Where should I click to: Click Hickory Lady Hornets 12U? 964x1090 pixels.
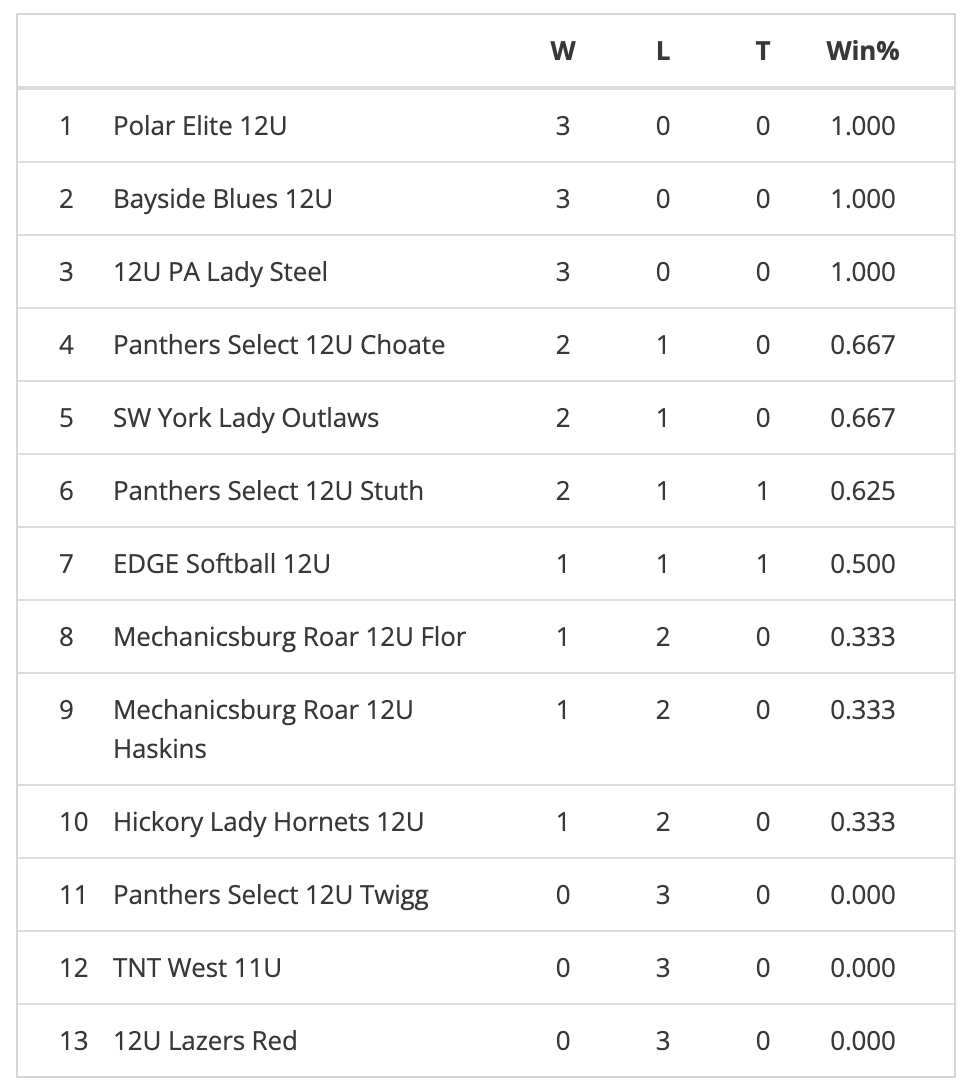coord(268,822)
